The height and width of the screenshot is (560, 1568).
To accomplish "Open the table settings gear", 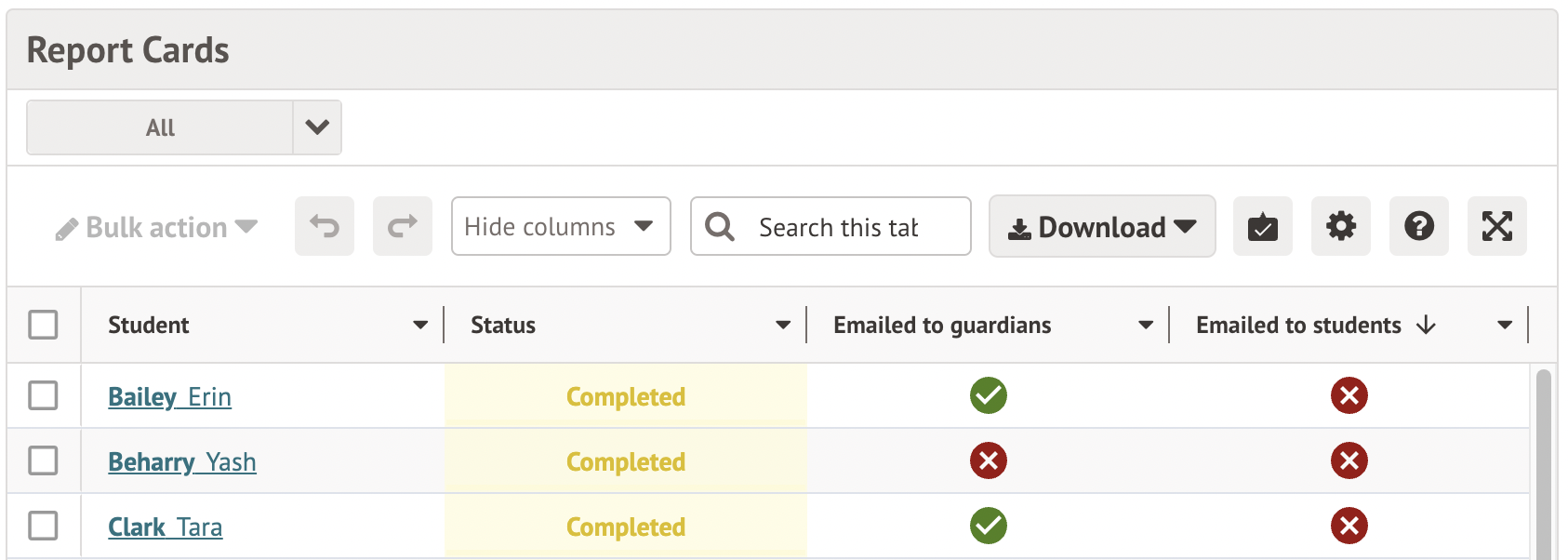I will [1341, 226].
